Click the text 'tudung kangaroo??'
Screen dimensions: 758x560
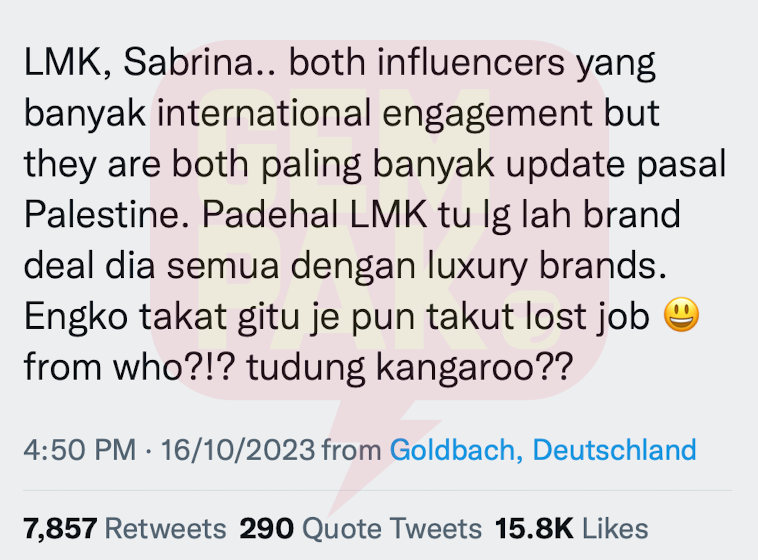410,368
